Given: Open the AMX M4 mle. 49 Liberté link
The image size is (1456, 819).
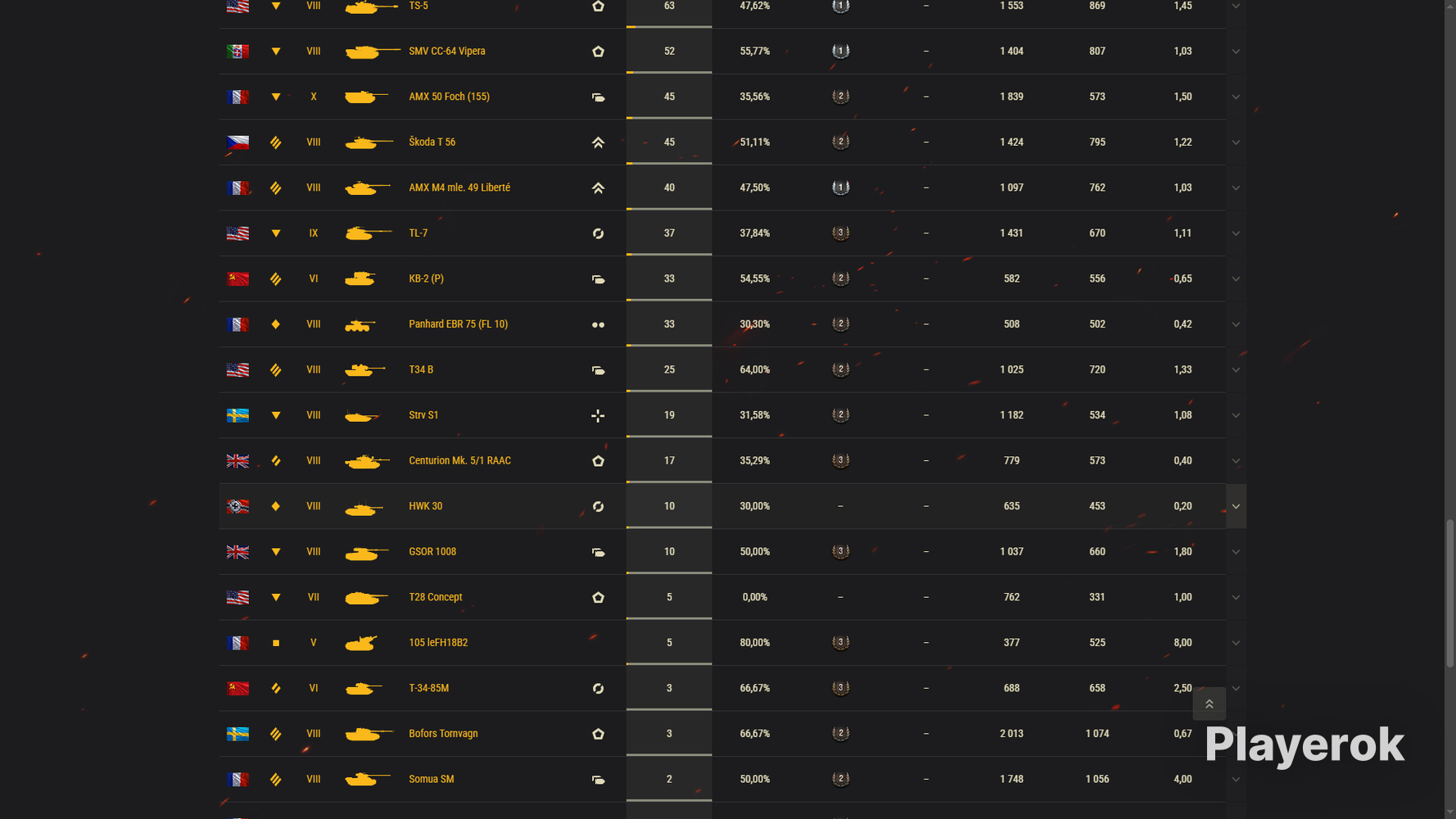Looking at the screenshot, I should [459, 188].
